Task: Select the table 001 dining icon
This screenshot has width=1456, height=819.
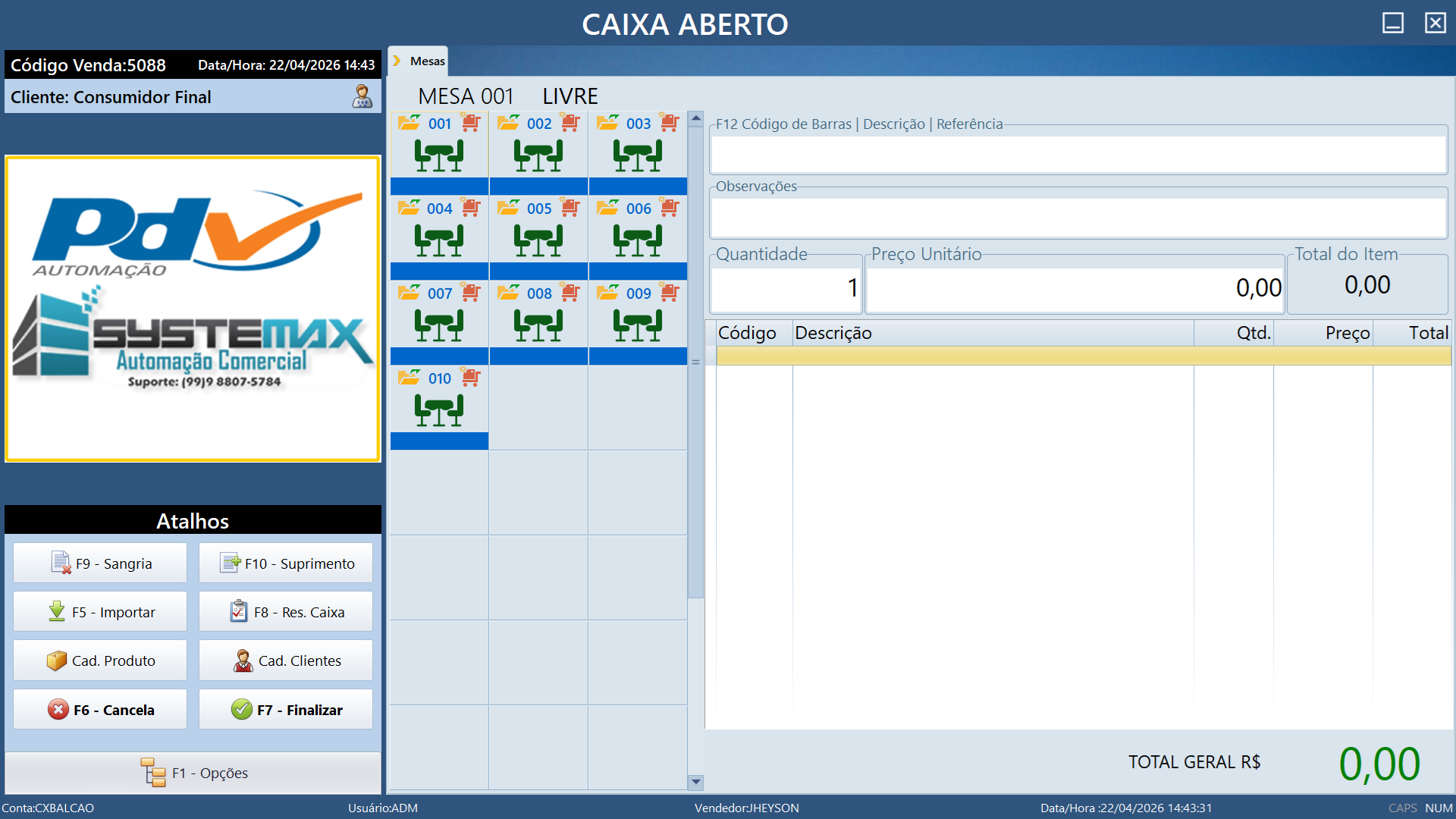Action: pos(439,155)
